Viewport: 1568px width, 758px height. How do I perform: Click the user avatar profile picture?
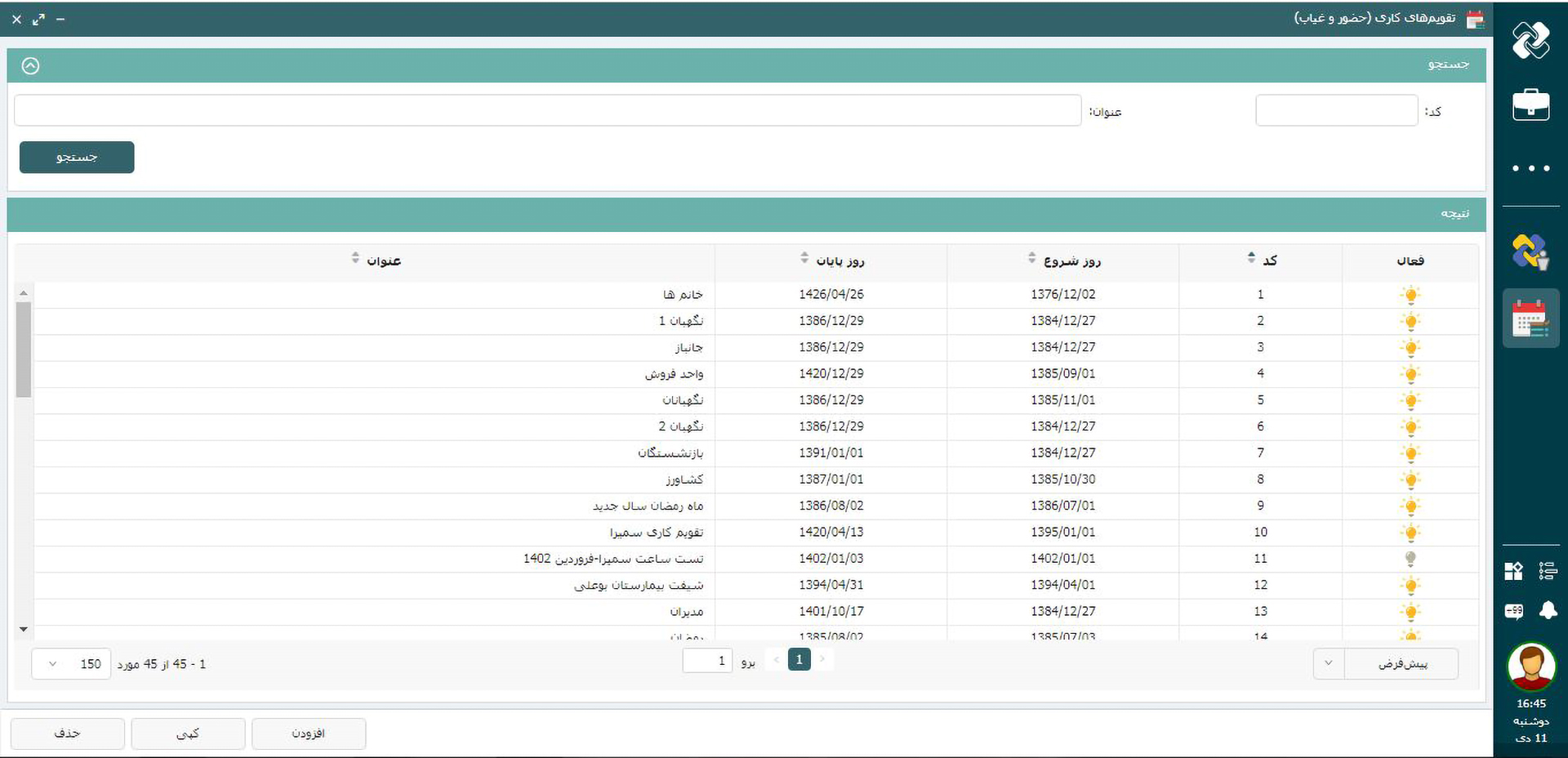click(x=1530, y=666)
